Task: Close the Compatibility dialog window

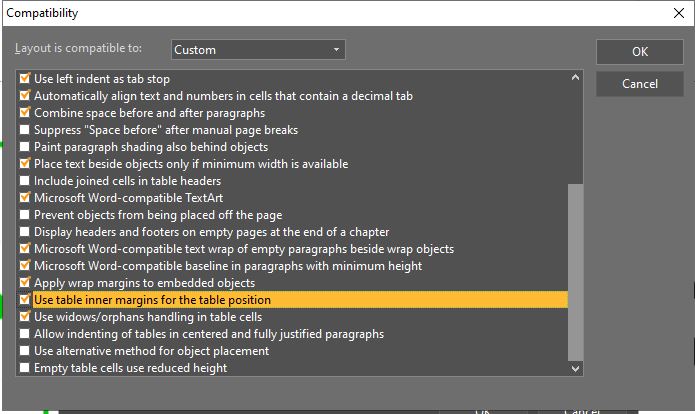Action: pyautogui.click(x=678, y=14)
